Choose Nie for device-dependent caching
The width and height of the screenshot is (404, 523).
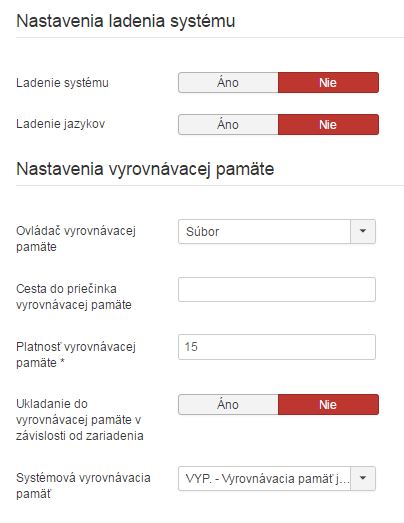328,405
